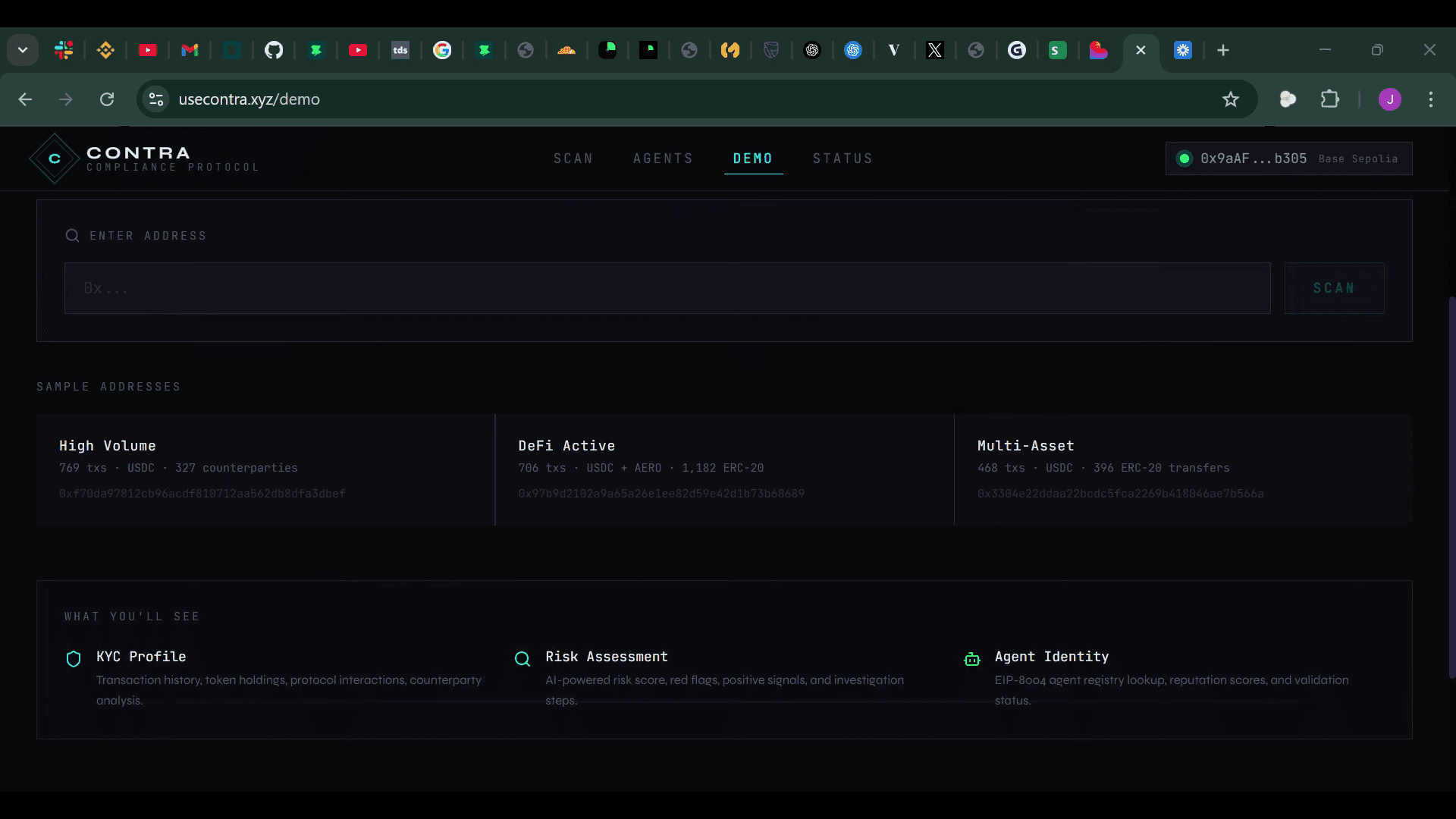
Task: Click the Agent Identity robot icon
Action: coord(972,659)
